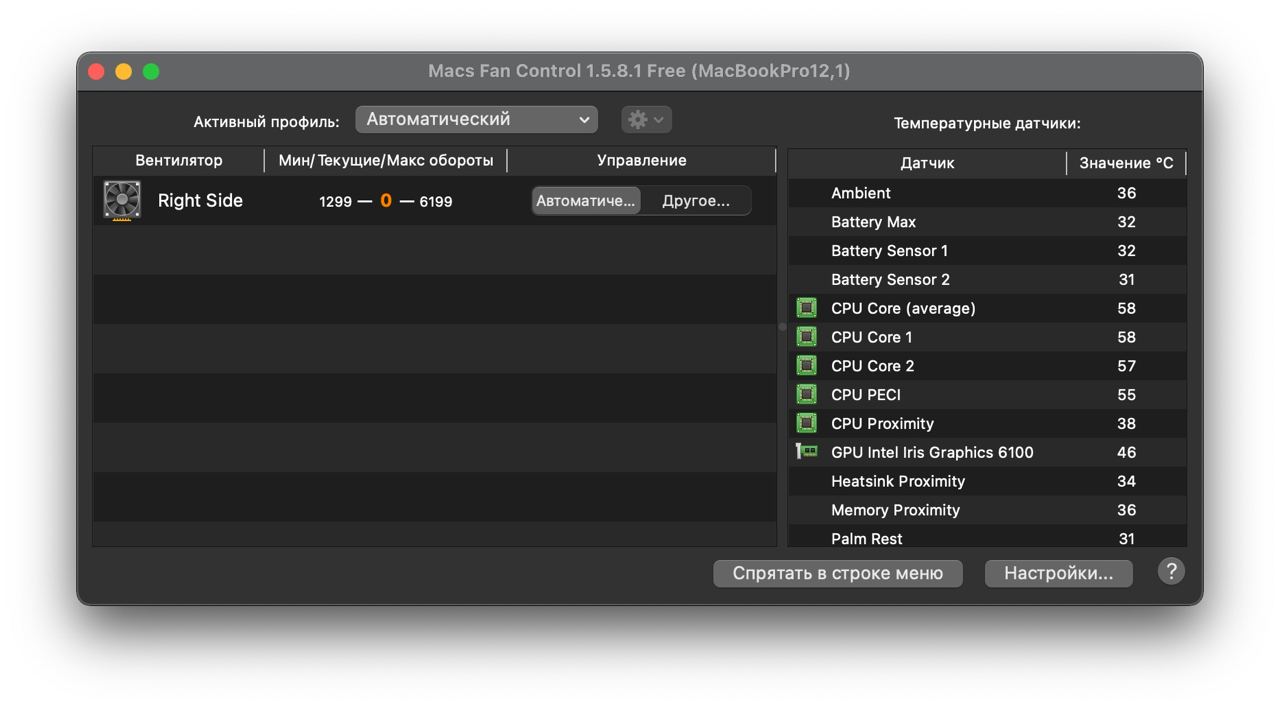Image resolution: width=1280 pixels, height=707 pixels.
Task: Select the Heatsink Proximity sensor row
Action: [987, 481]
